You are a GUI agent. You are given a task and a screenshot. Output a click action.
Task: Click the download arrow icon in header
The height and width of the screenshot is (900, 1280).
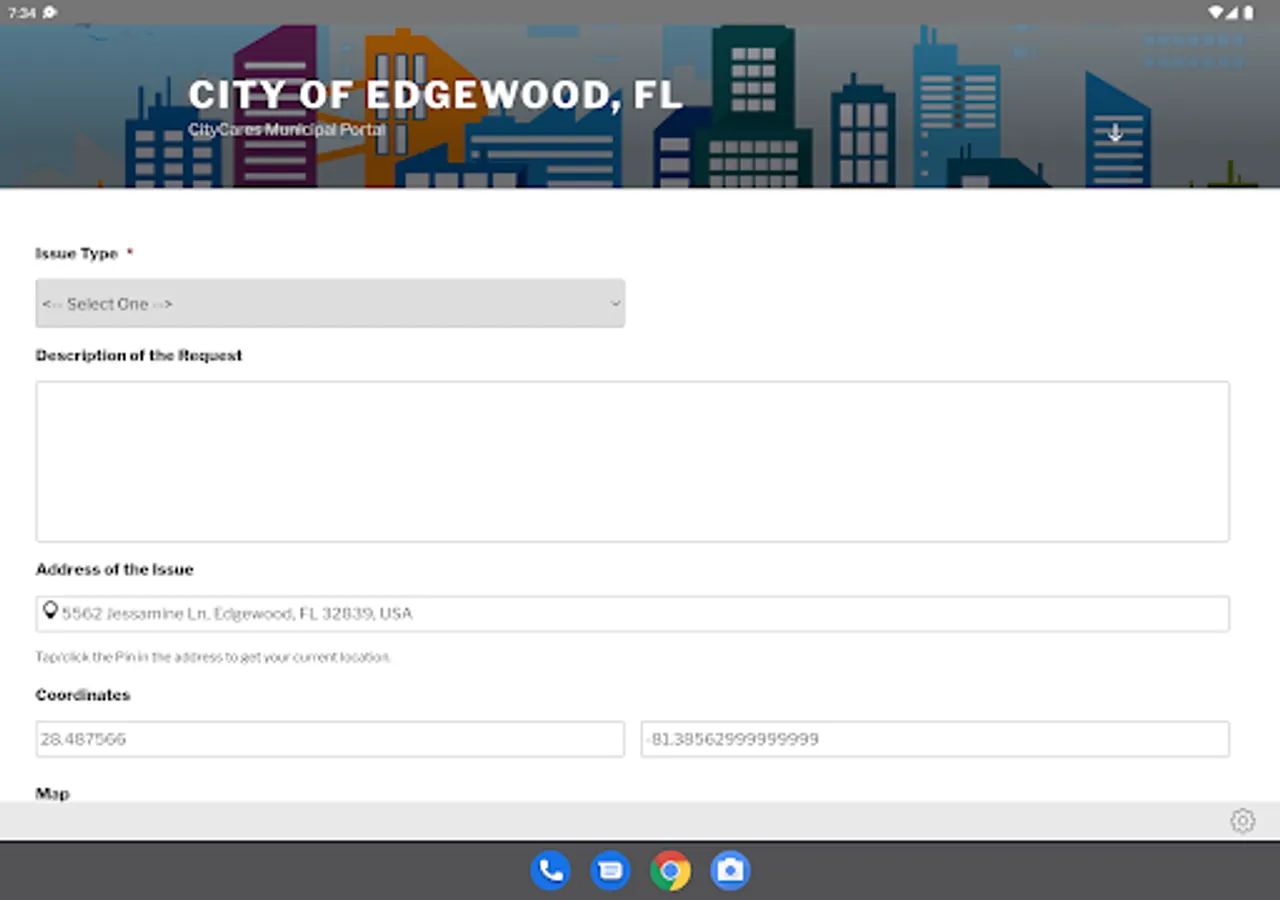1115,133
